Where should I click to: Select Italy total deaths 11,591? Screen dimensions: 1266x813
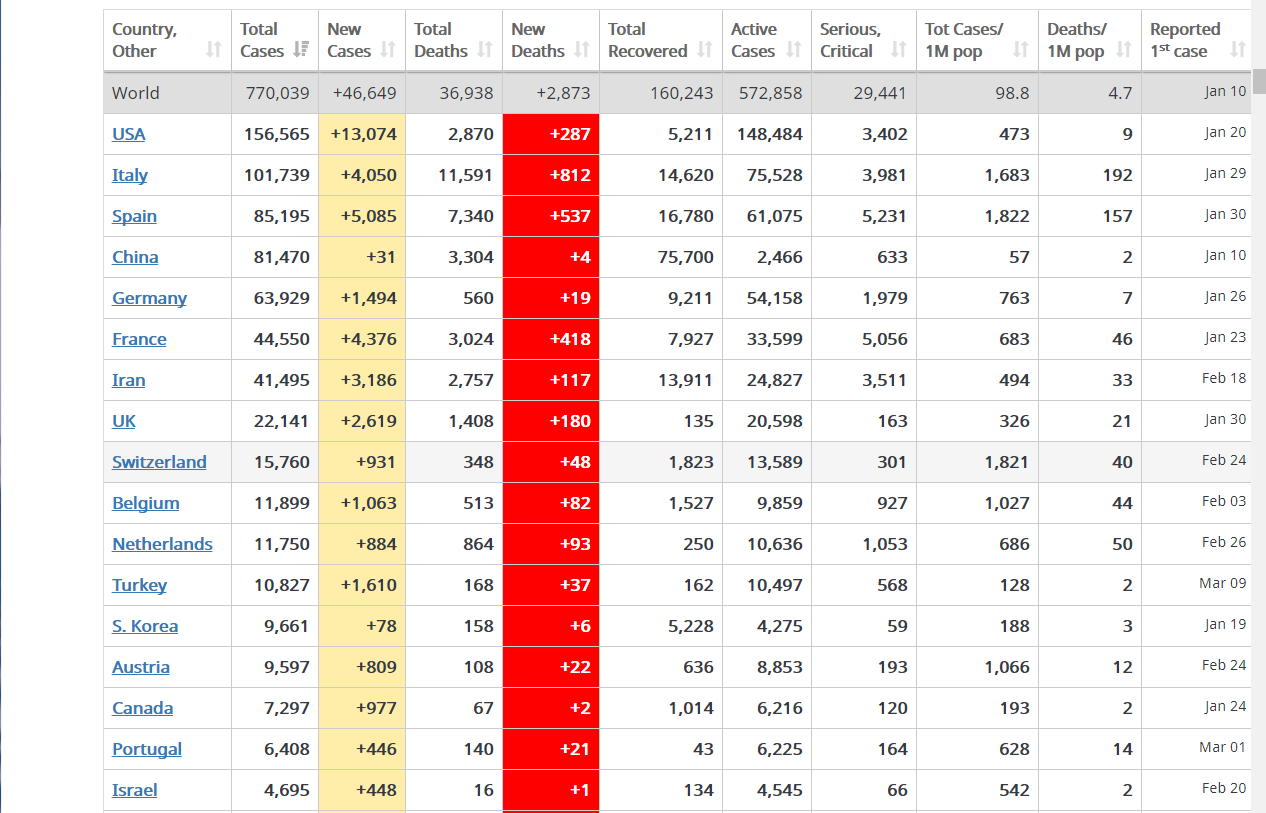(466, 175)
